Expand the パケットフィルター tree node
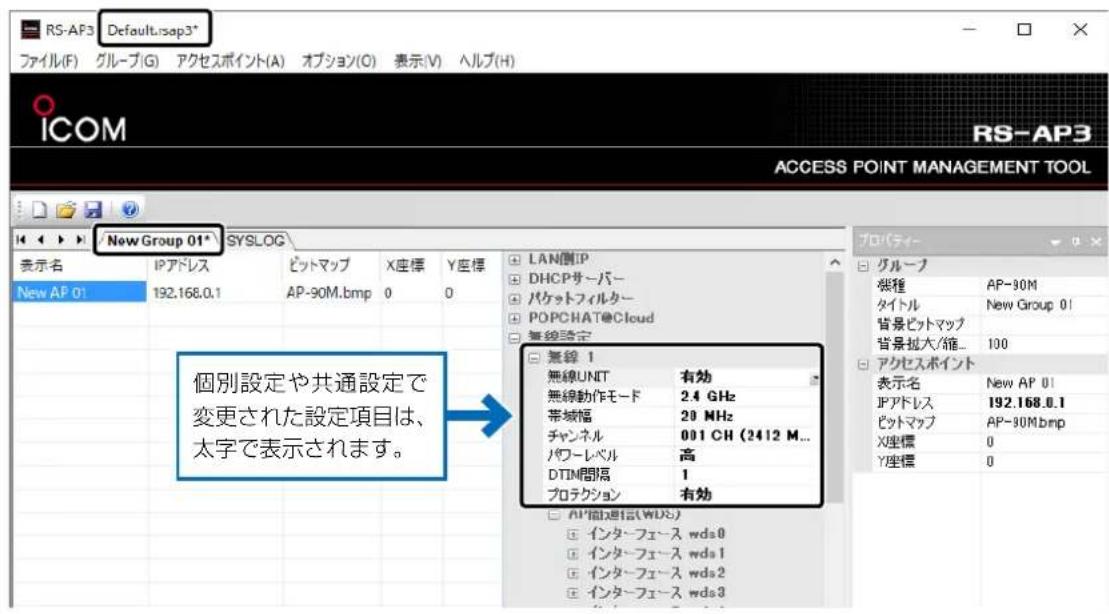 (514, 299)
